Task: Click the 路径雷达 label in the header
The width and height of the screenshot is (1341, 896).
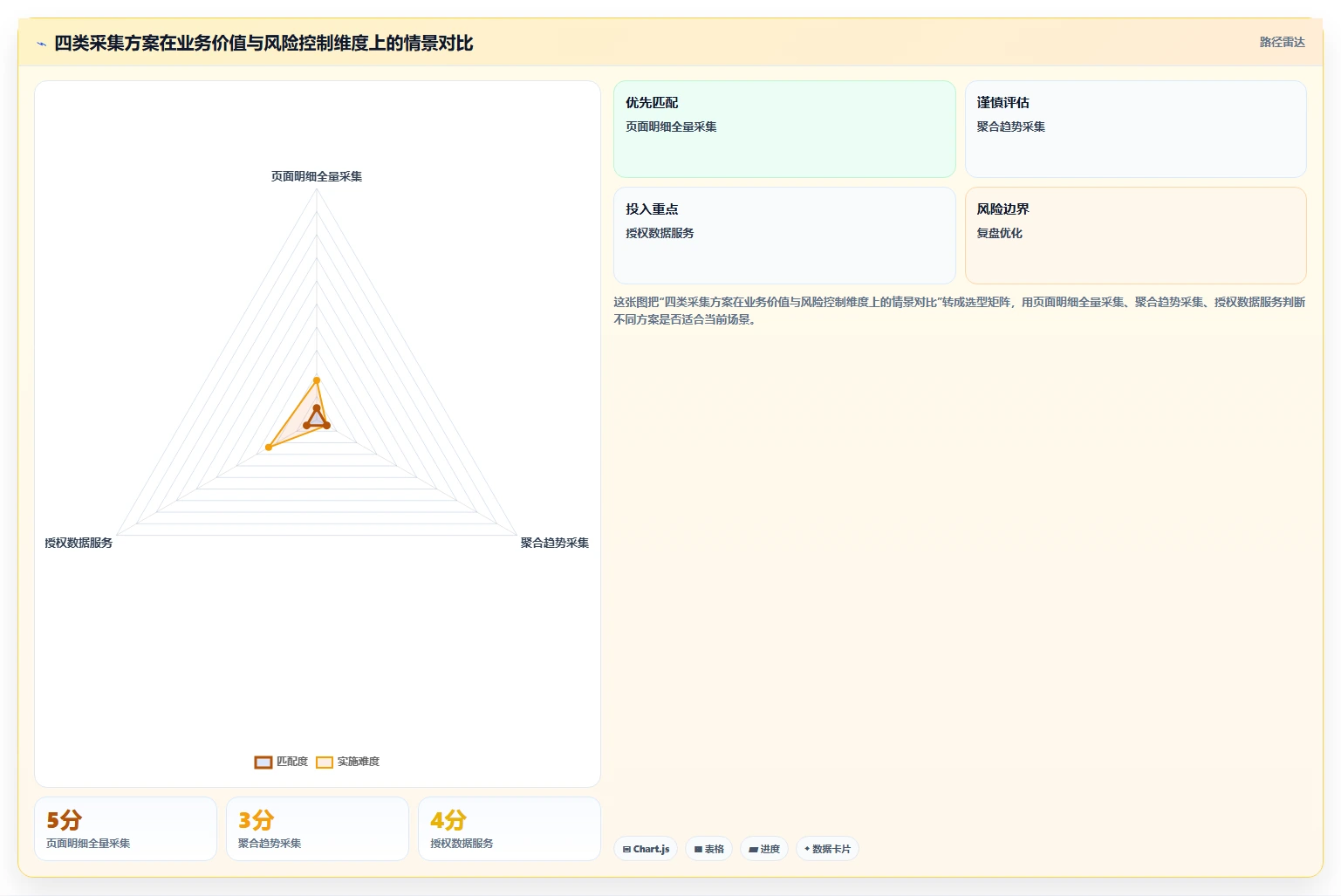Action: (x=1282, y=42)
